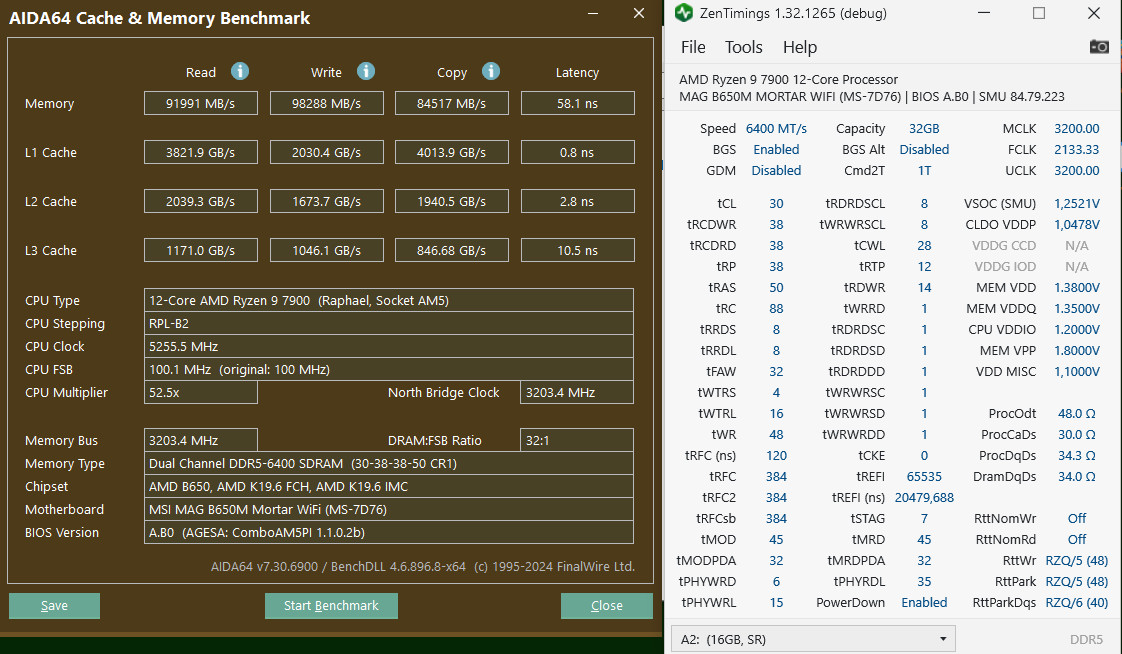Click the DDR5 label in ZenTimings footer
1122x654 pixels.
coord(1086,639)
